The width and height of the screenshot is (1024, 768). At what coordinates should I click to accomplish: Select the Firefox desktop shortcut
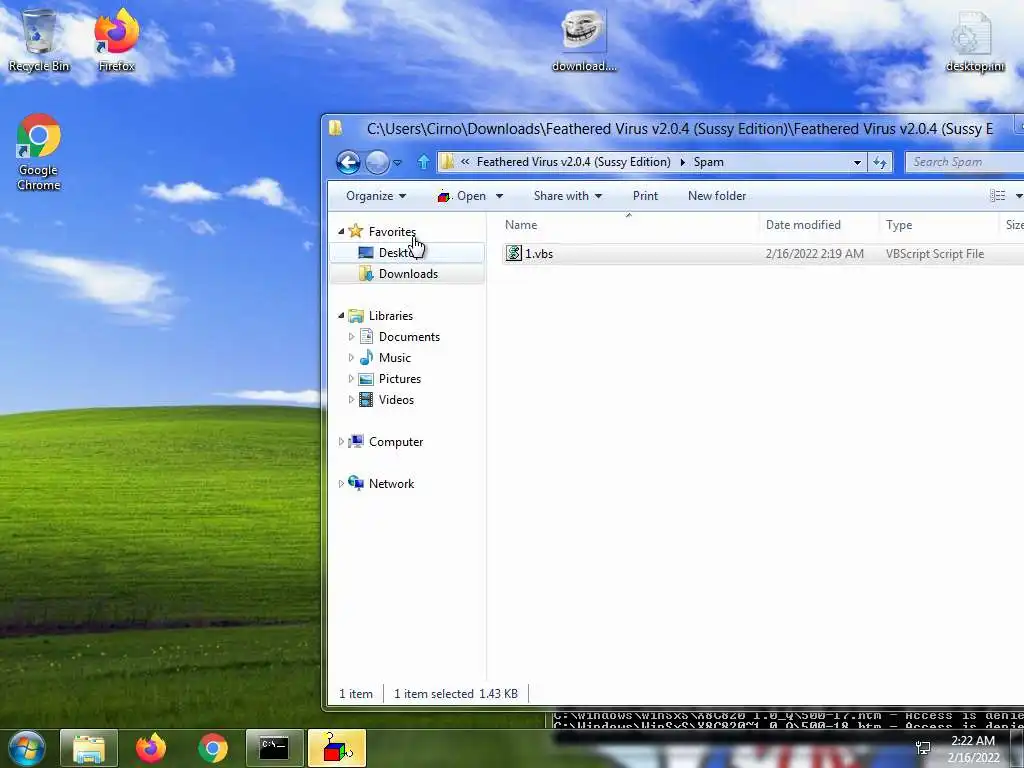[116, 39]
